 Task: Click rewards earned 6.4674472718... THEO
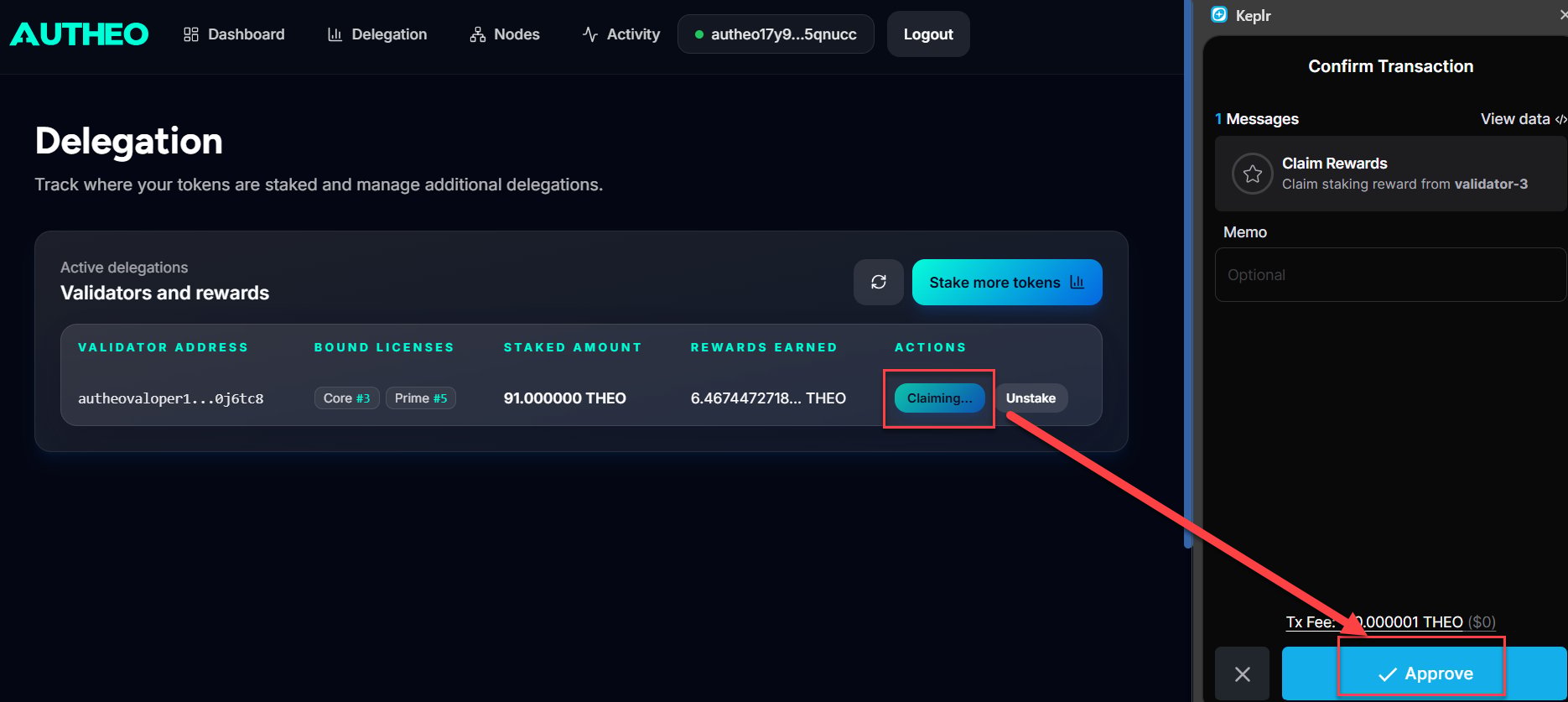tap(768, 398)
